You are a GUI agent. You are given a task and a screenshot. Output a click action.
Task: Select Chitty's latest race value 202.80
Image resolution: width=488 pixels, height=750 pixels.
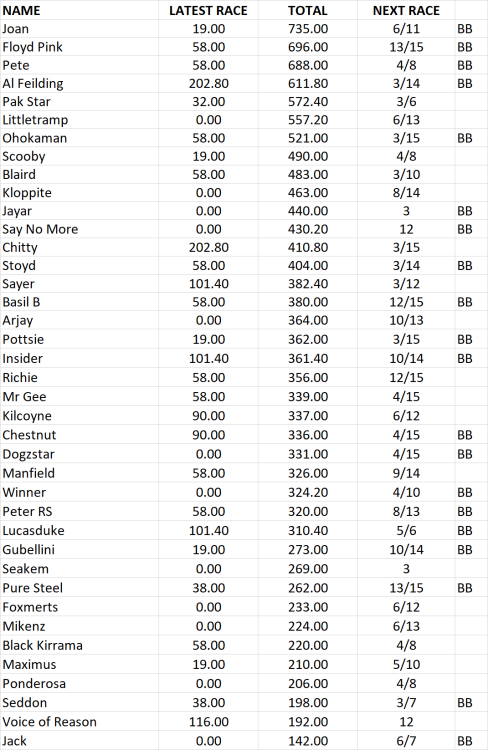pyautogui.click(x=208, y=247)
